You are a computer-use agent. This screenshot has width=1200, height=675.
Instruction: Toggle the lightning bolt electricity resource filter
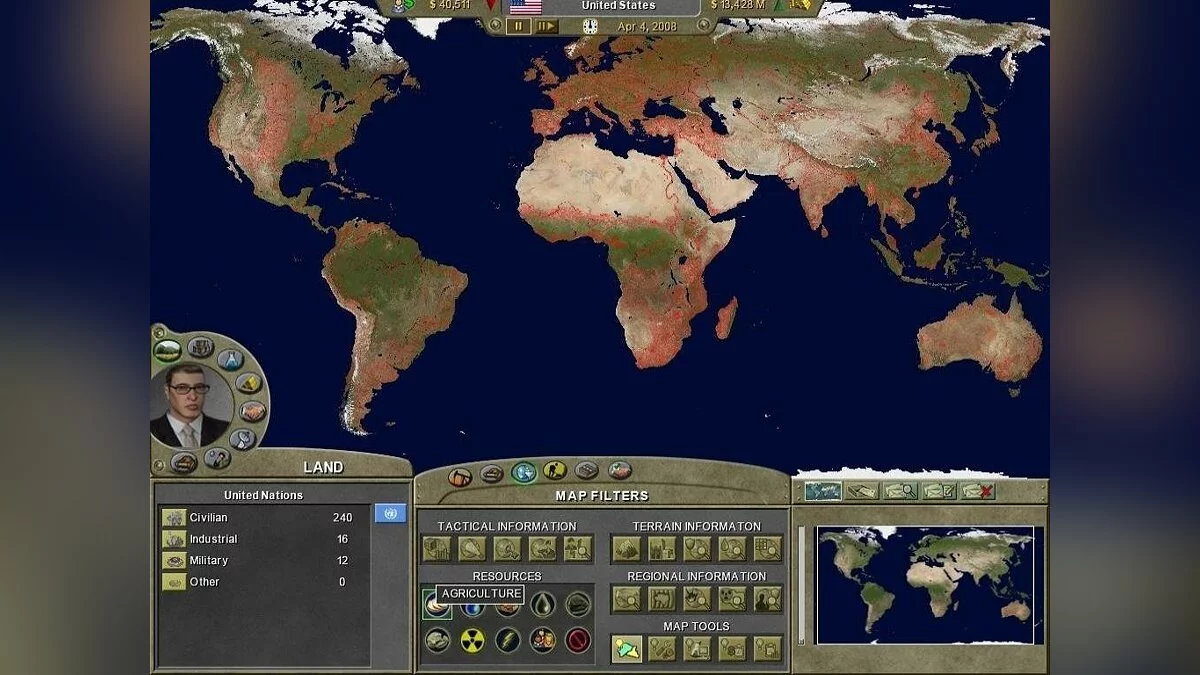[507, 640]
